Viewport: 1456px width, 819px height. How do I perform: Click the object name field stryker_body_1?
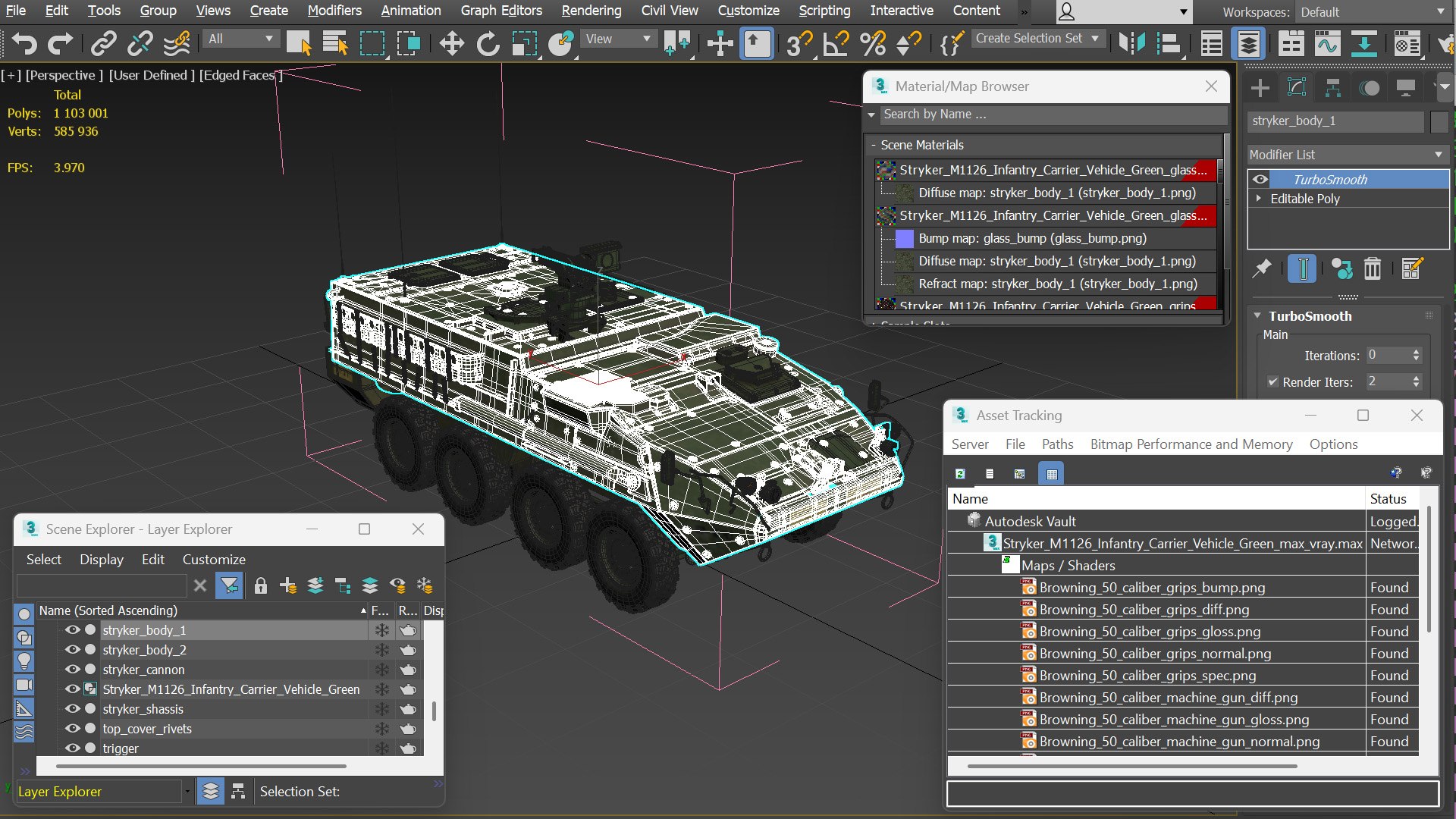pyautogui.click(x=1335, y=121)
